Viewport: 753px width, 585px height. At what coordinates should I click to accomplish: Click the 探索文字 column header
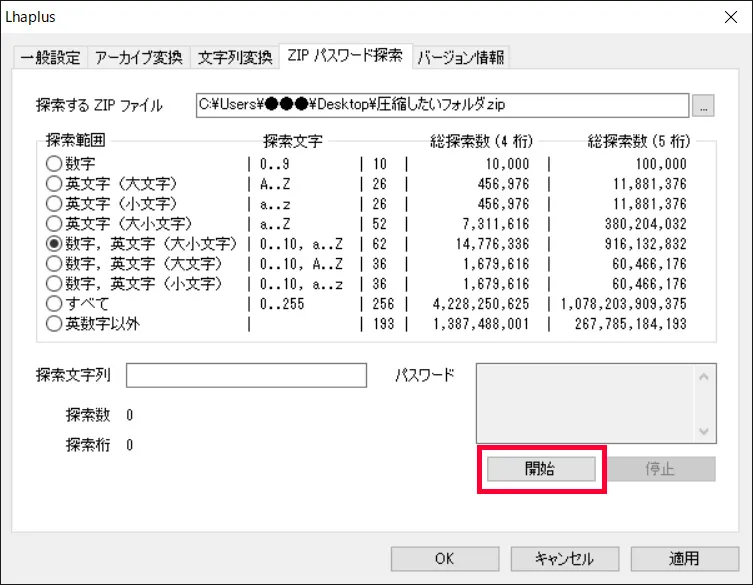point(292,141)
